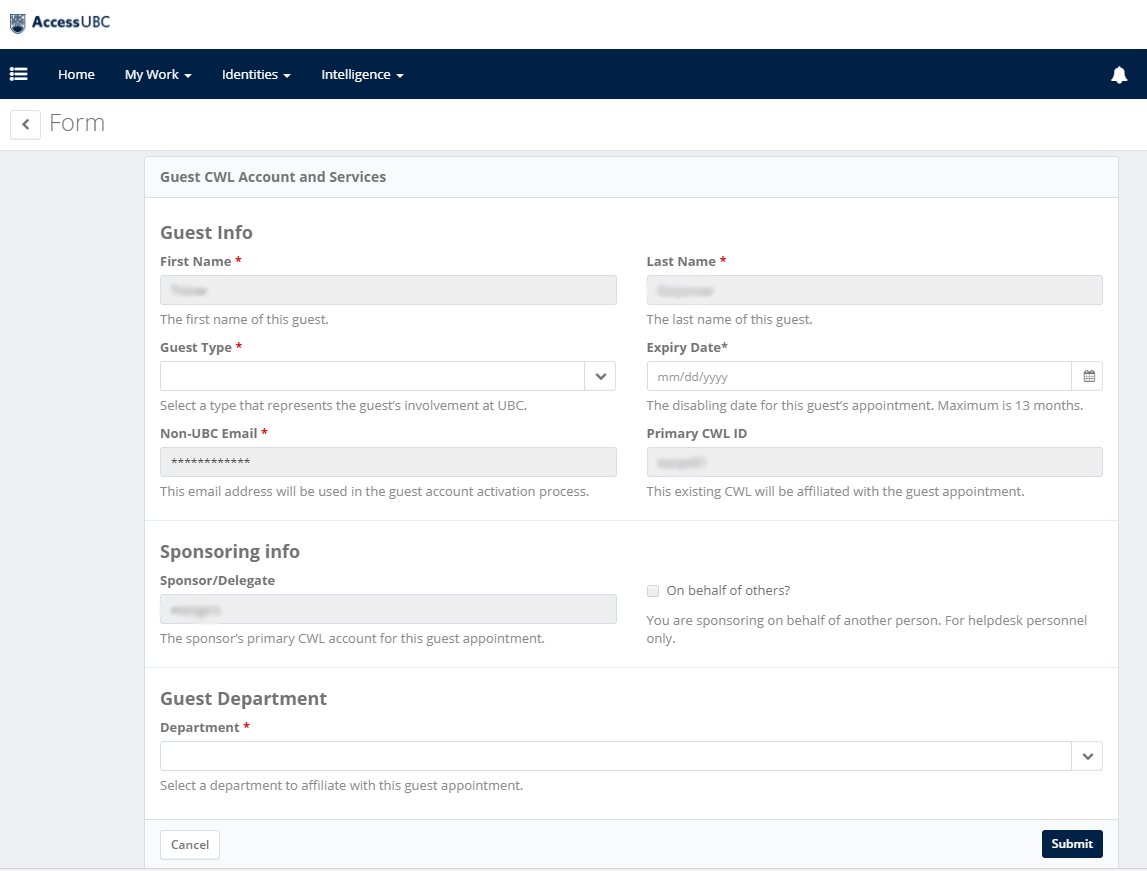Image resolution: width=1147 pixels, height=871 pixels.
Task: Enable the On behalf of others checkbox
Action: [x=653, y=590]
